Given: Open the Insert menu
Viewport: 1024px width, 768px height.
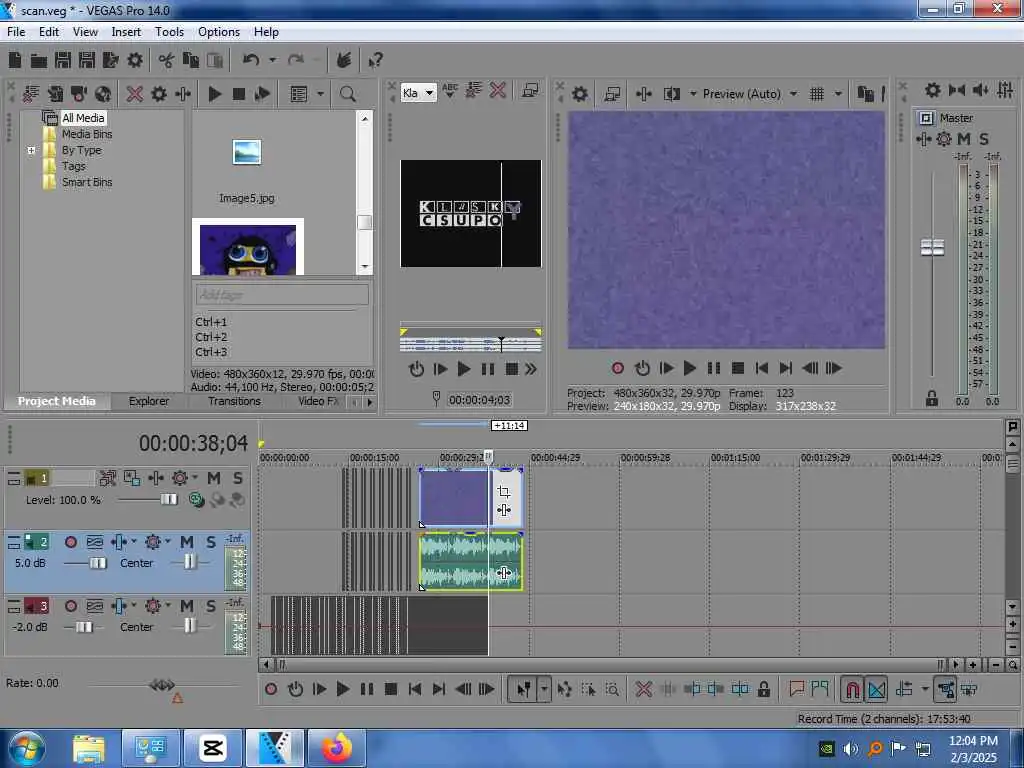Looking at the screenshot, I should tap(126, 32).
